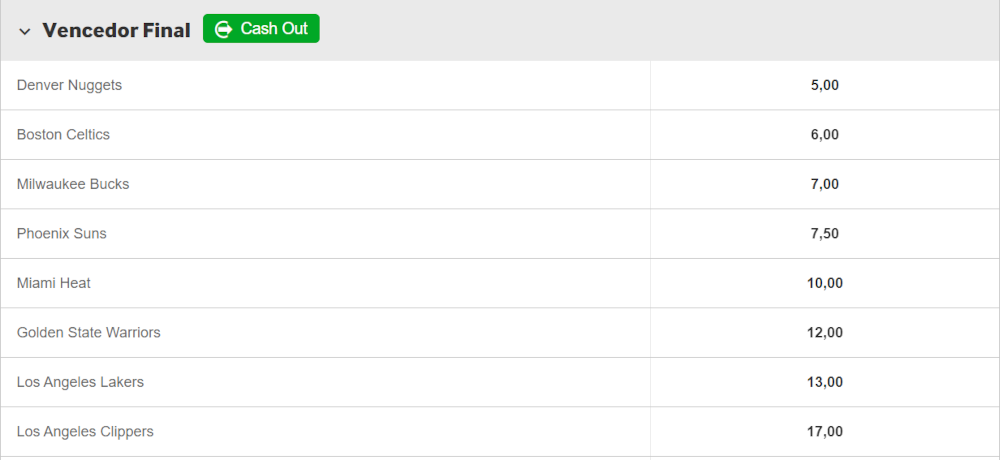Image resolution: width=1000 pixels, height=460 pixels.
Task: Select Phoenix Suns odds 7,50
Action: [x=824, y=234]
